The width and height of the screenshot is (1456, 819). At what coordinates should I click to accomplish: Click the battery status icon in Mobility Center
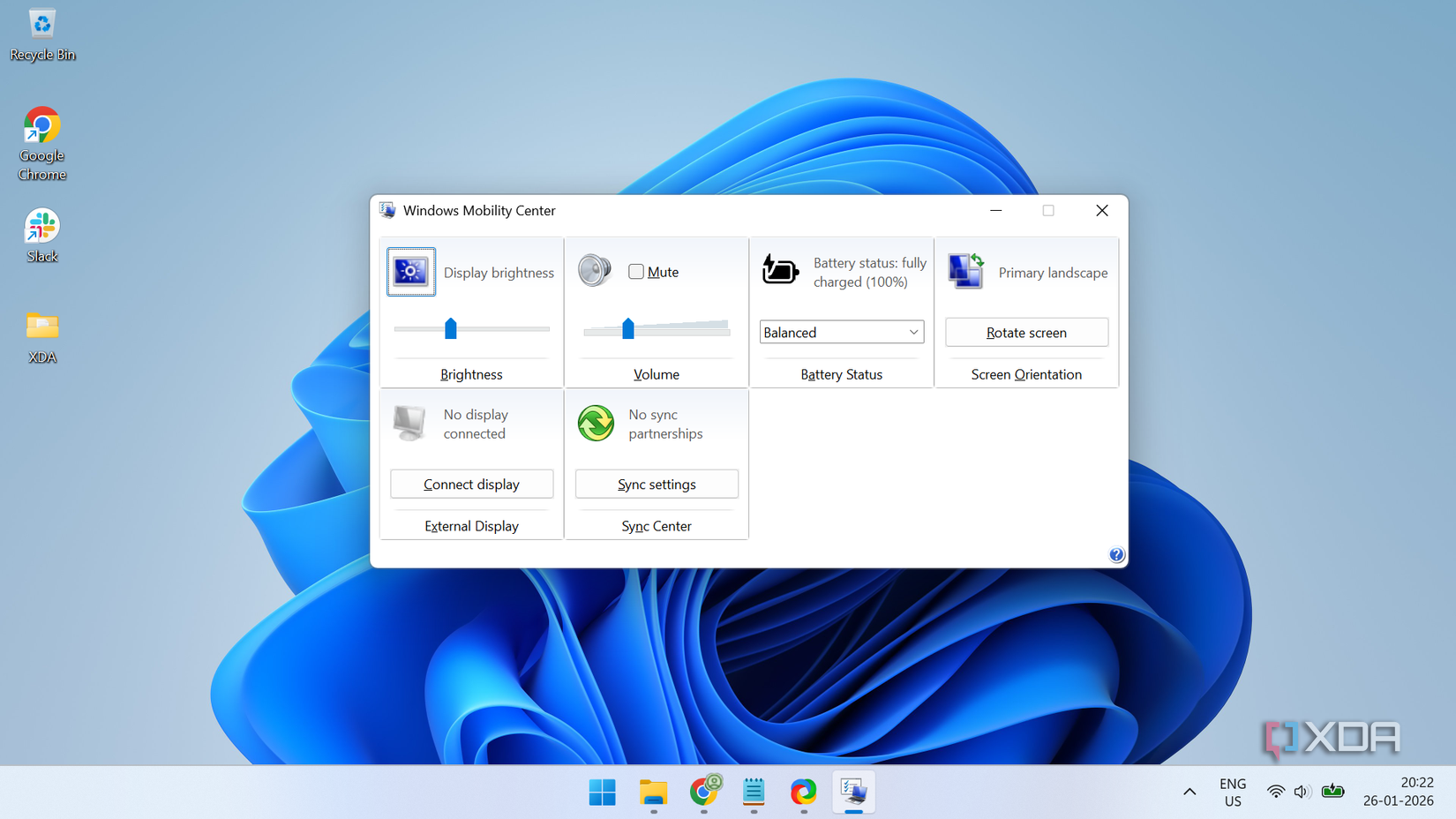coord(780,270)
